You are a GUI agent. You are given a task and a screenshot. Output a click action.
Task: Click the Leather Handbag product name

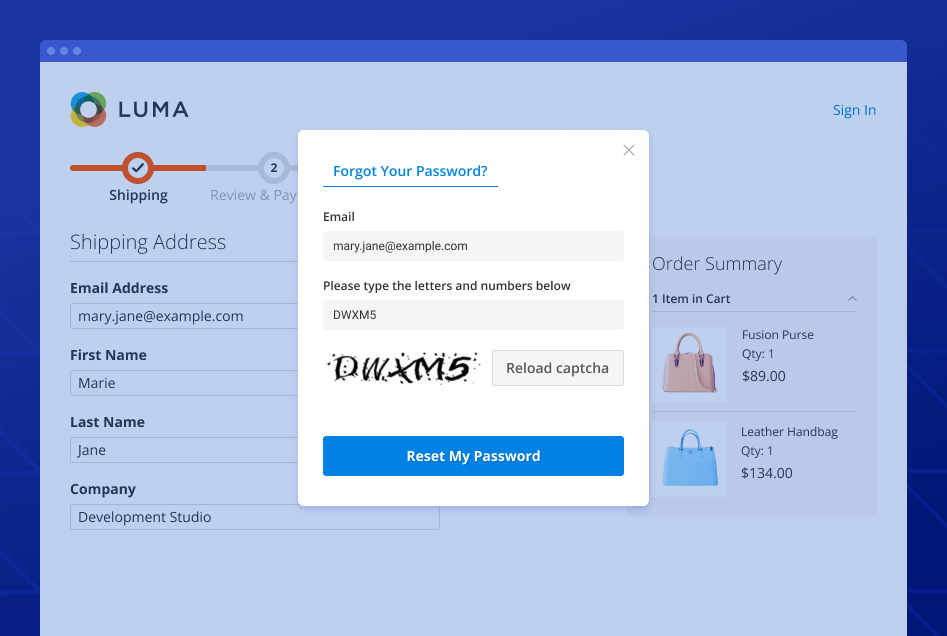(x=789, y=432)
